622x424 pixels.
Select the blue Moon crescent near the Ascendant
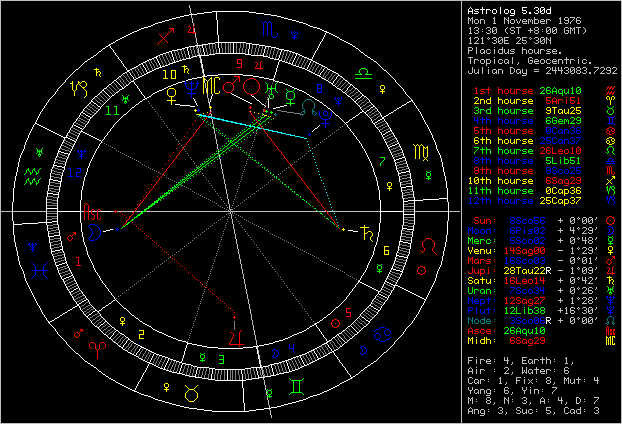(94, 232)
